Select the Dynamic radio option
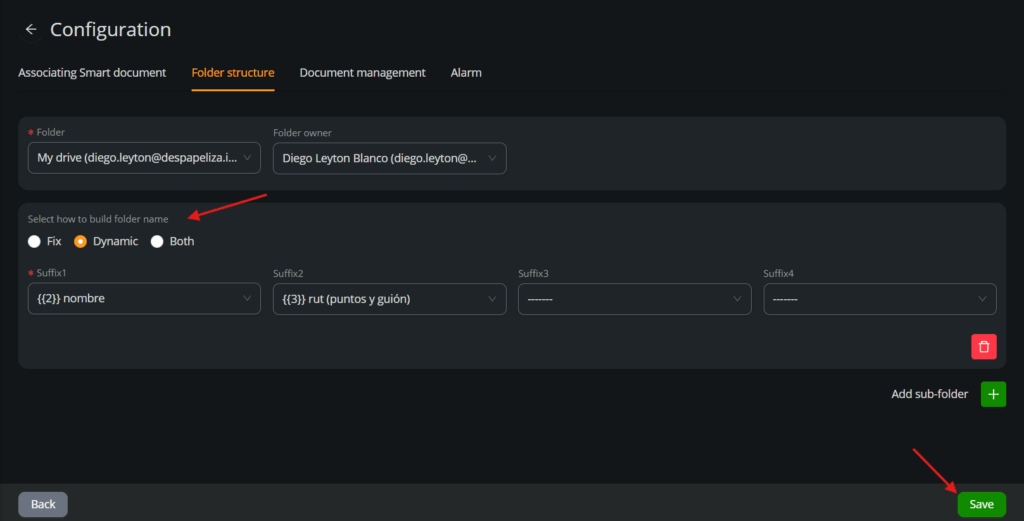Viewport: 1024px width, 521px height. 81,241
